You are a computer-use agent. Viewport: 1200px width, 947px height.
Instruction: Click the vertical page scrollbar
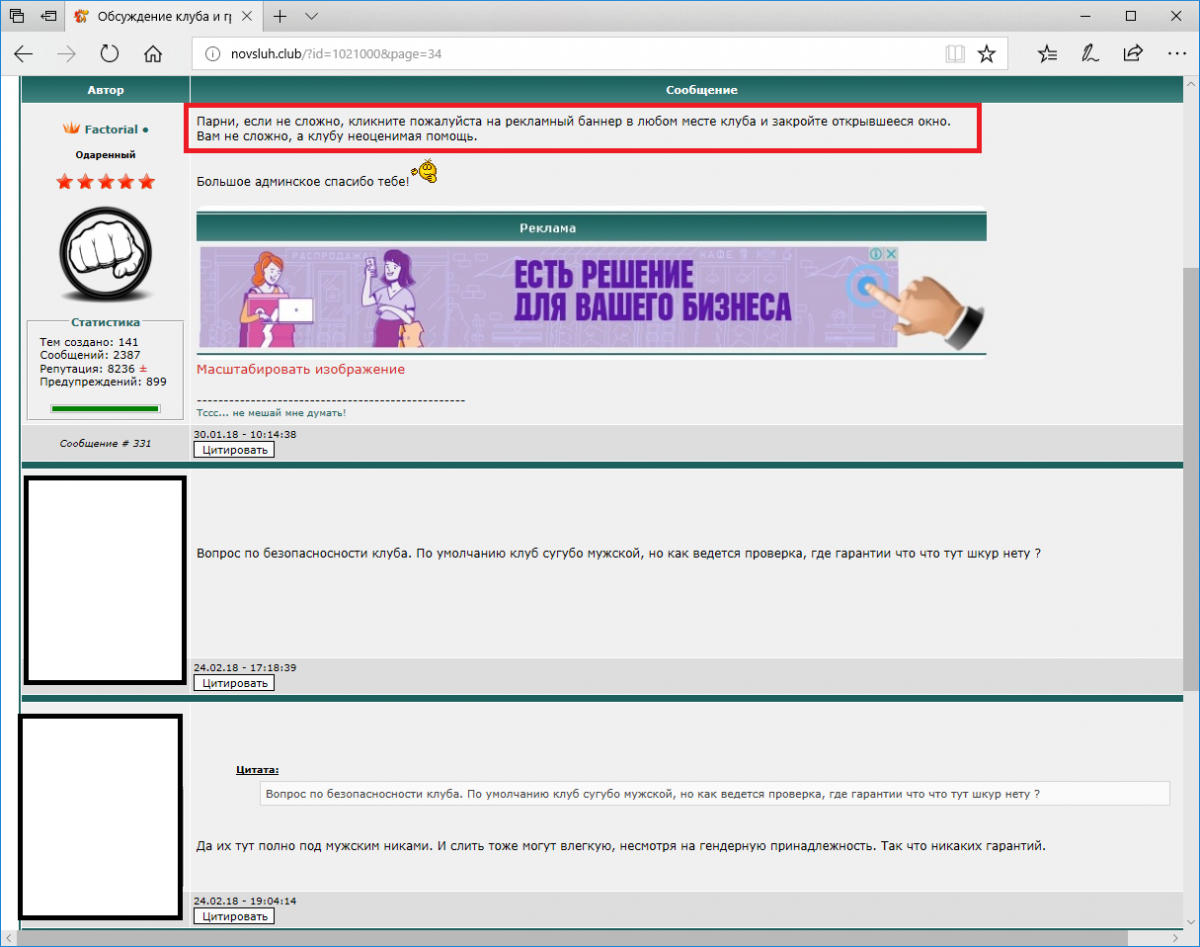point(1190,478)
